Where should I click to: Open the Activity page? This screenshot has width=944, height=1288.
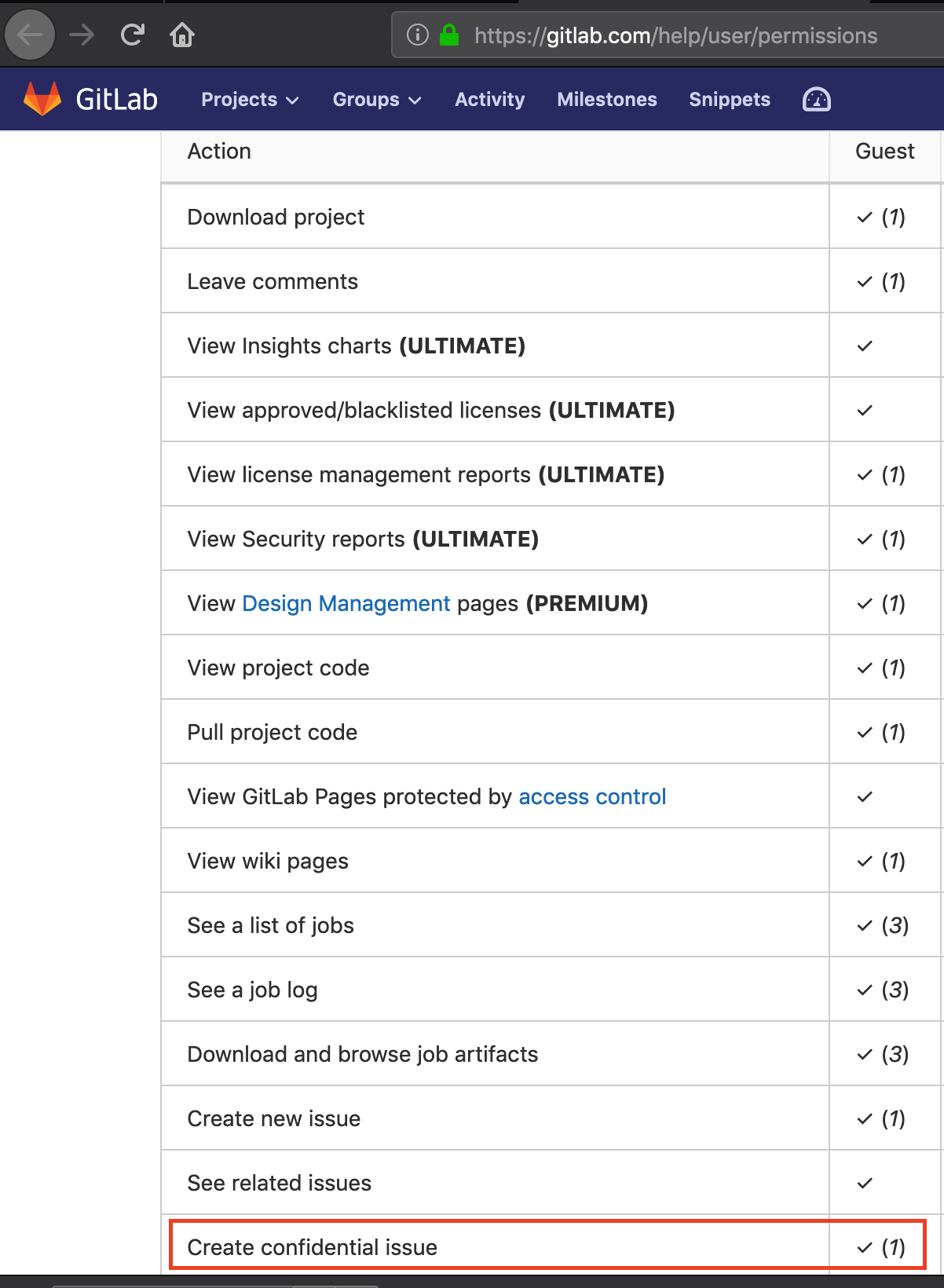tap(489, 100)
